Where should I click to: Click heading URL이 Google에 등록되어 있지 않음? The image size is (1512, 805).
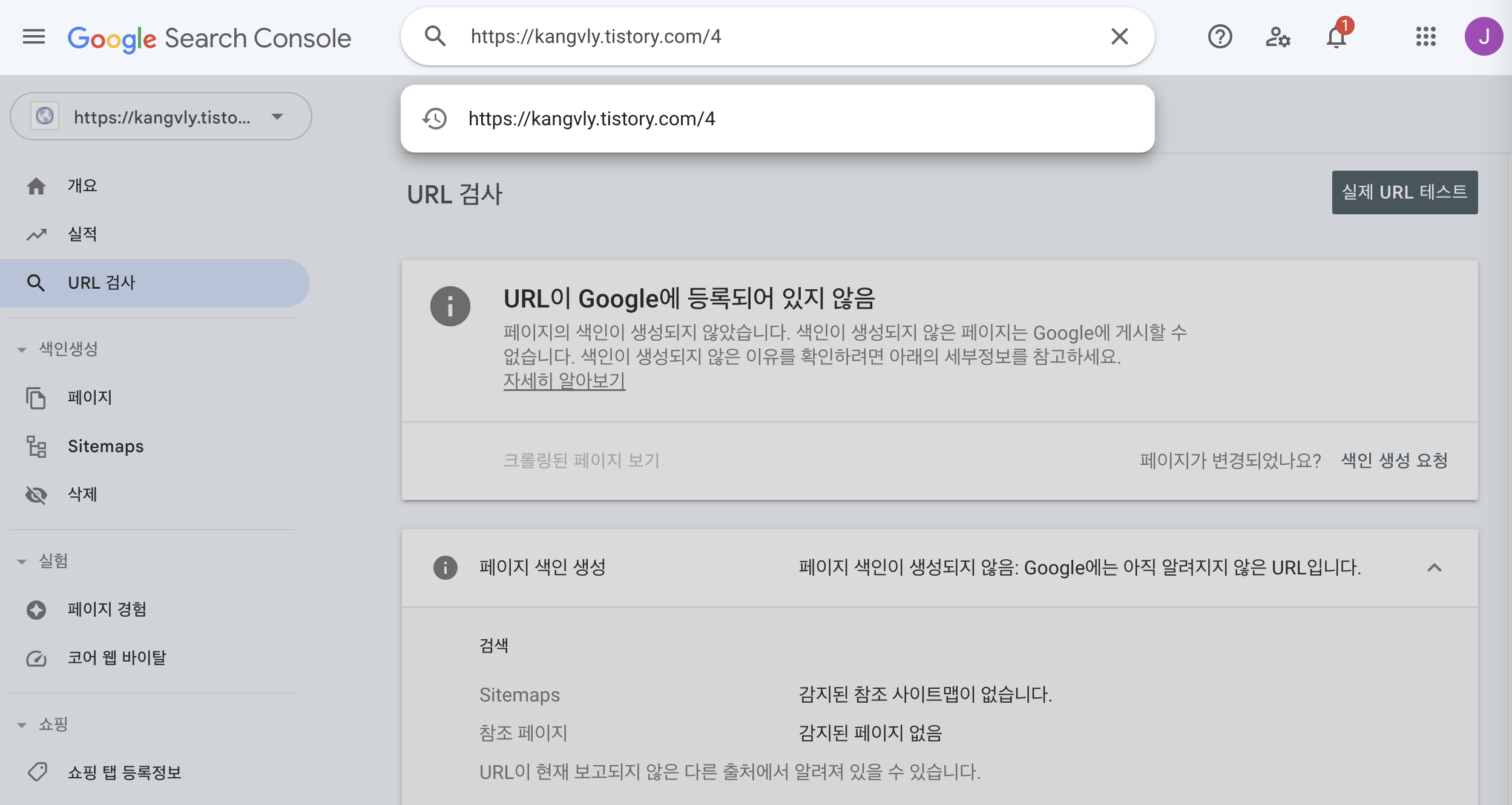coord(689,298)
